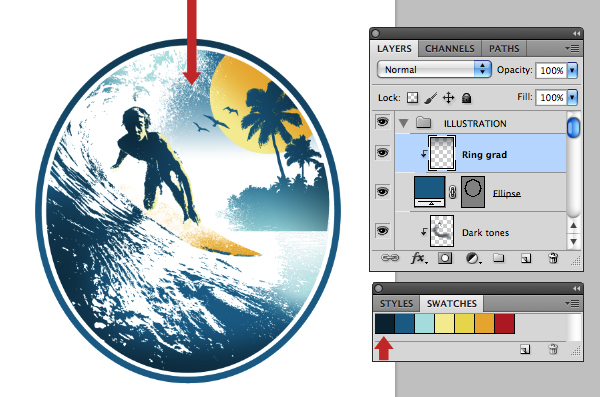Image resolution: width=600 pixels, height=397 pixels.
Task: Click the ILLUSTRATION group folder icon
Action: [x=424, y=123]
